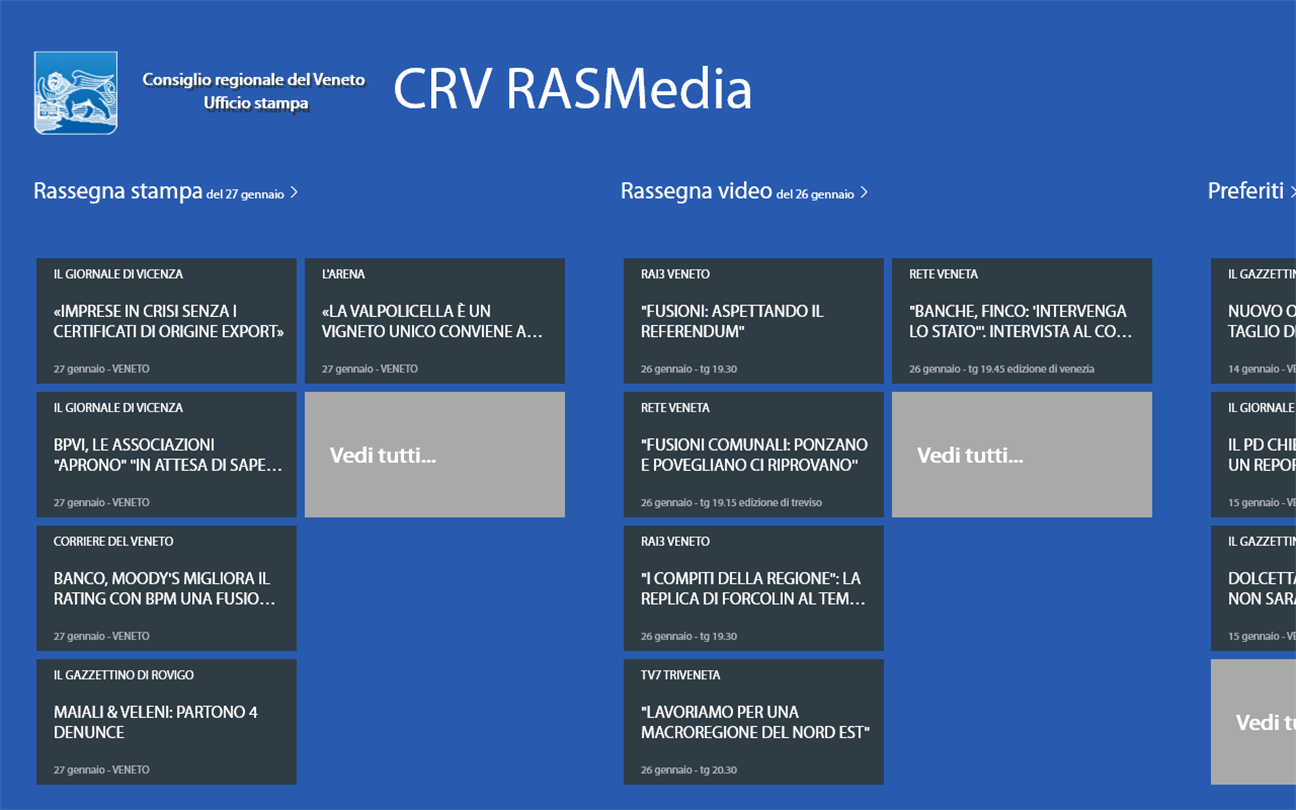Click the Rassegna stampa heading text
This screenshot has height=810, width=1296.
coord(118,191)
